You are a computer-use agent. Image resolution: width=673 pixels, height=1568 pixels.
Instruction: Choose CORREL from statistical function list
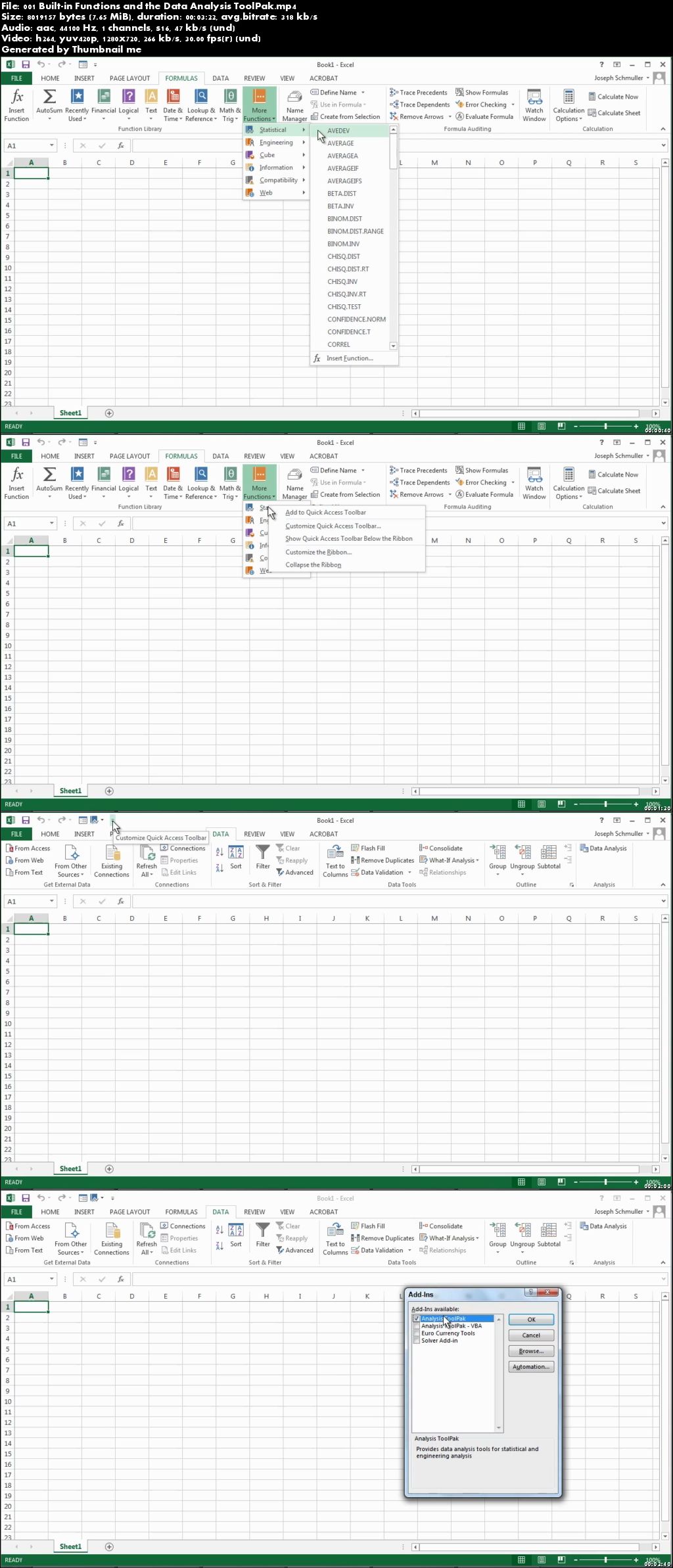point(350,344)
